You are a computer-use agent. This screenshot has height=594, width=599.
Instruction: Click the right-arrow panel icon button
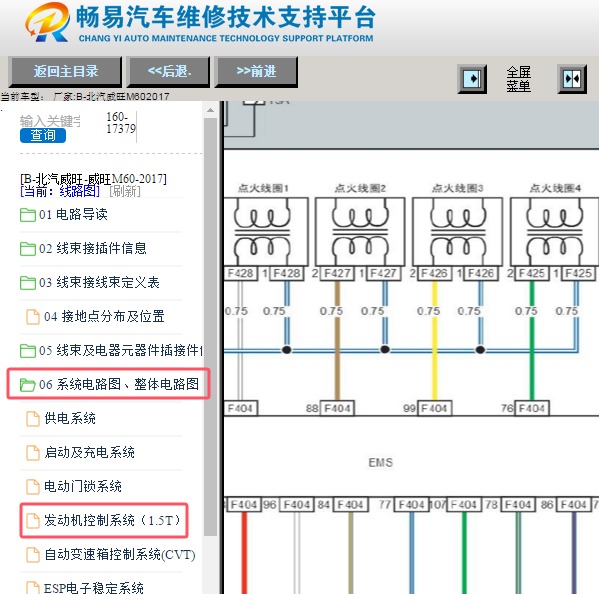tap(472, 79)
